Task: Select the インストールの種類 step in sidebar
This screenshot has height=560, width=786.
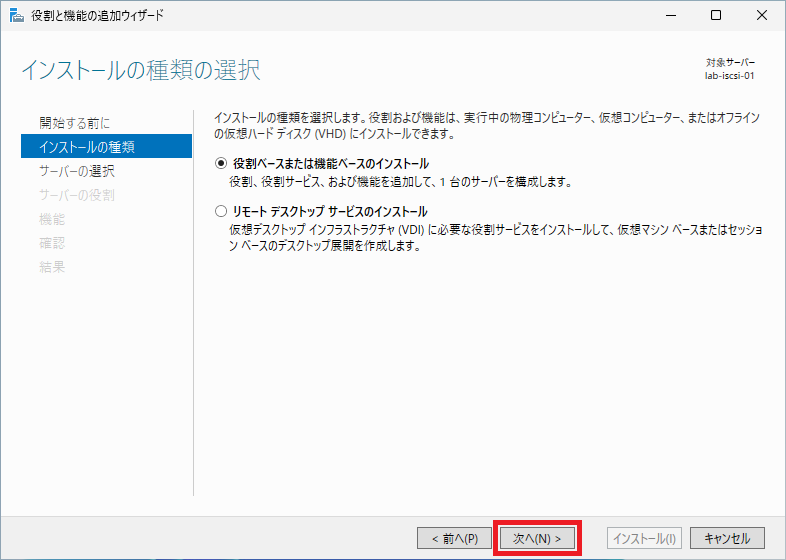Action: [106, 146]
